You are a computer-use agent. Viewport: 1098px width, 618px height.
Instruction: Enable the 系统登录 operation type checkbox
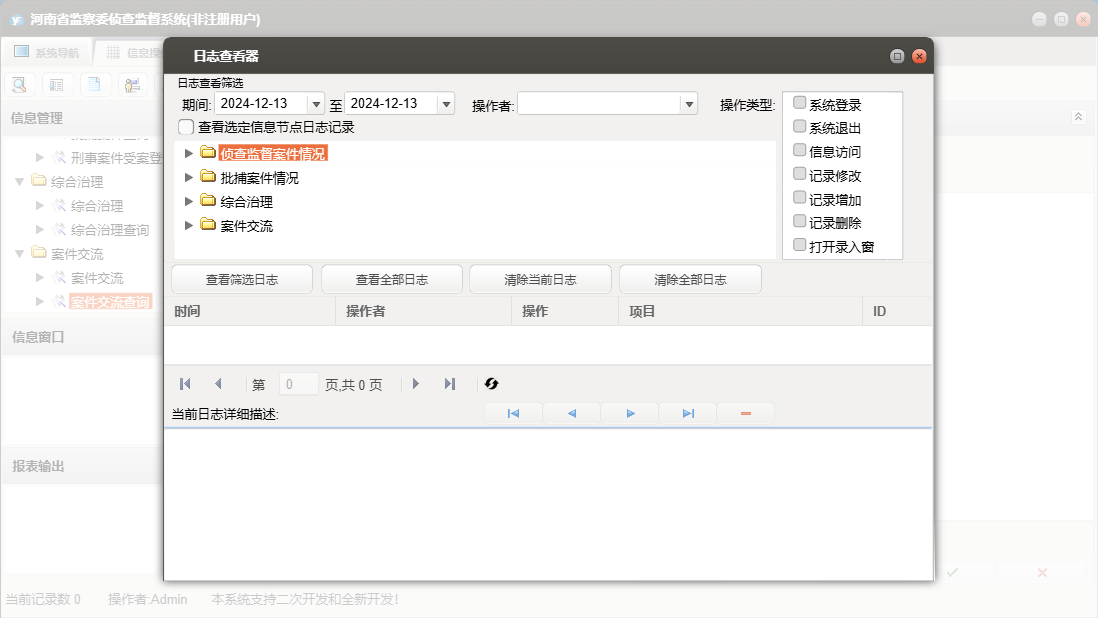799,103
